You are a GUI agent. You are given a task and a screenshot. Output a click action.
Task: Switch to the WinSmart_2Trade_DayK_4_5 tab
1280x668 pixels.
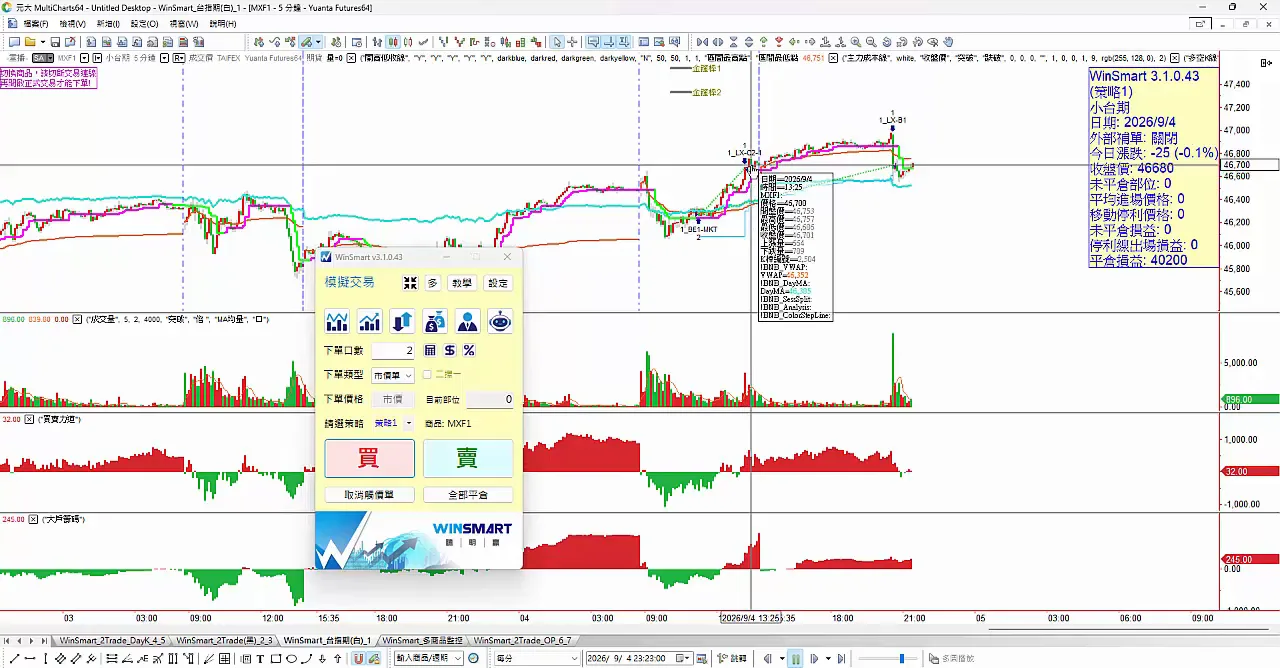click(112, 640)
